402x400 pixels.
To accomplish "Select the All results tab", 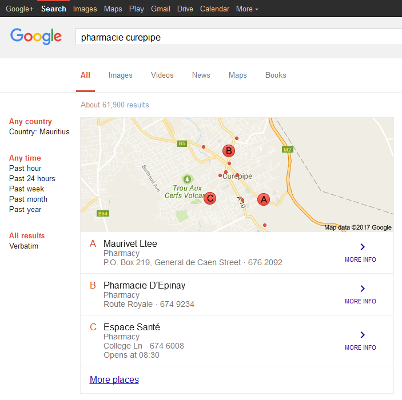I will (x=85, y=75).
